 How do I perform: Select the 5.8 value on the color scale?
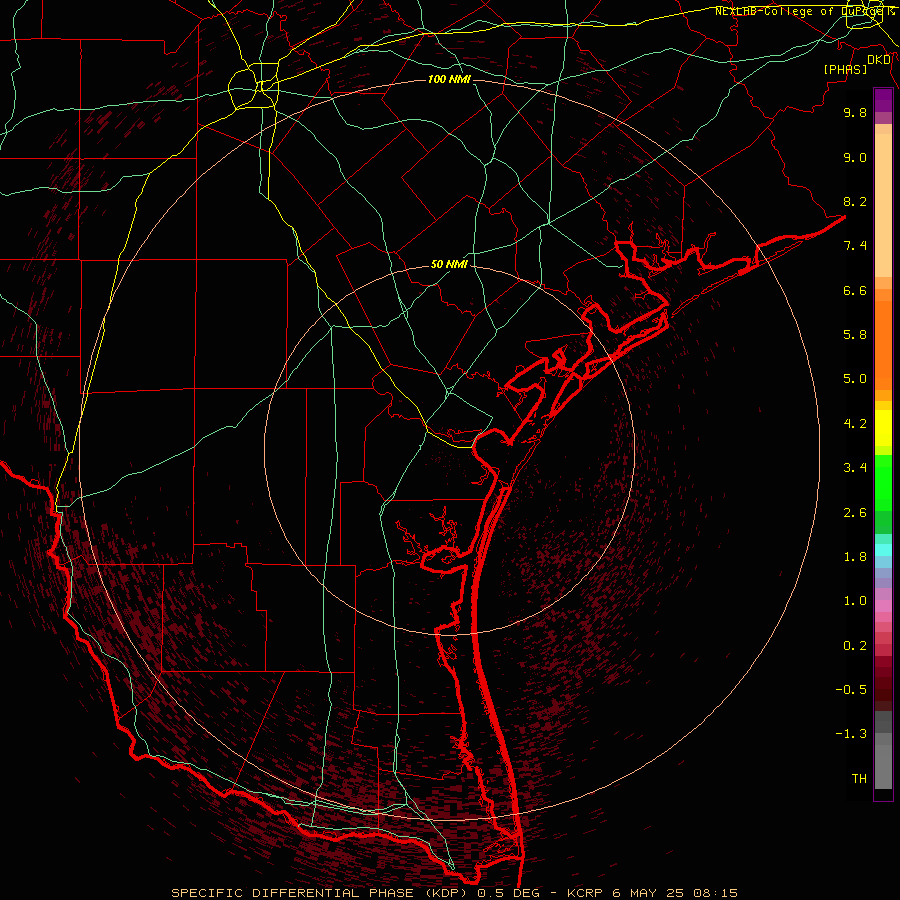pyautogui.click(x=855, y=335)
